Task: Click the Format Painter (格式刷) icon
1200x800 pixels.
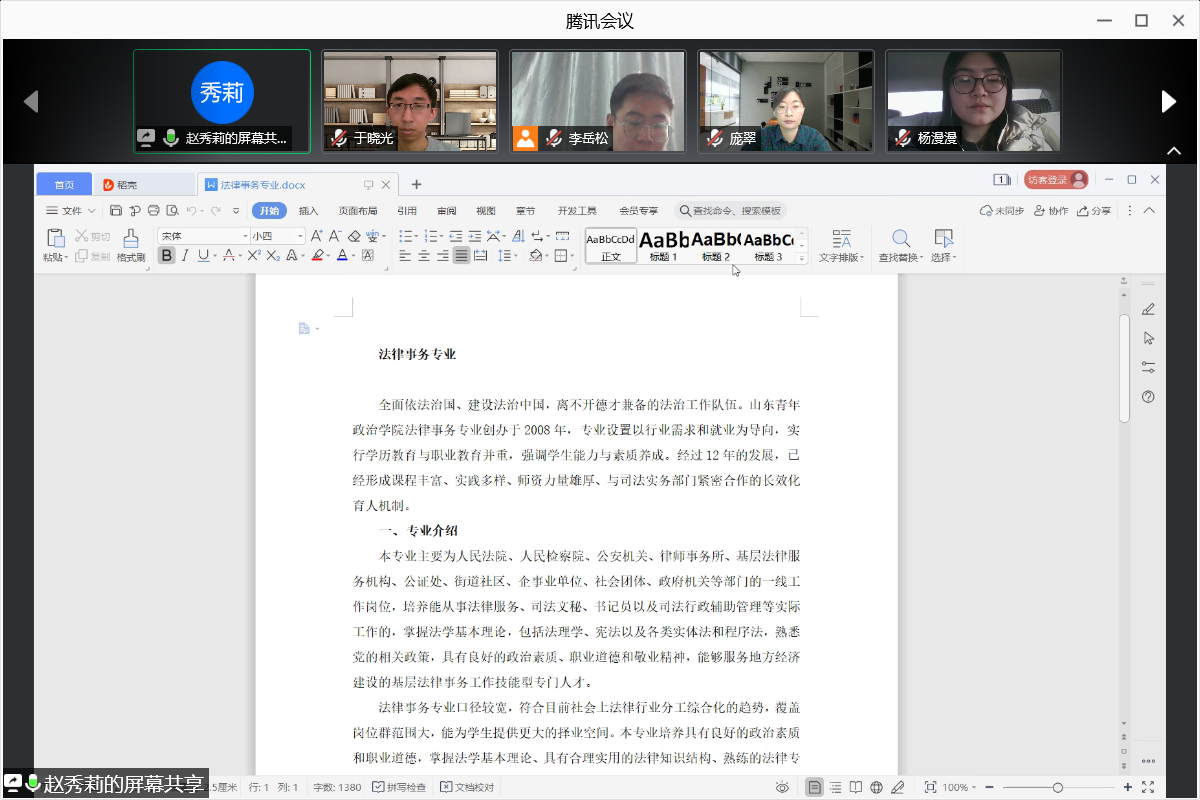Action: [x=130, y=240]
